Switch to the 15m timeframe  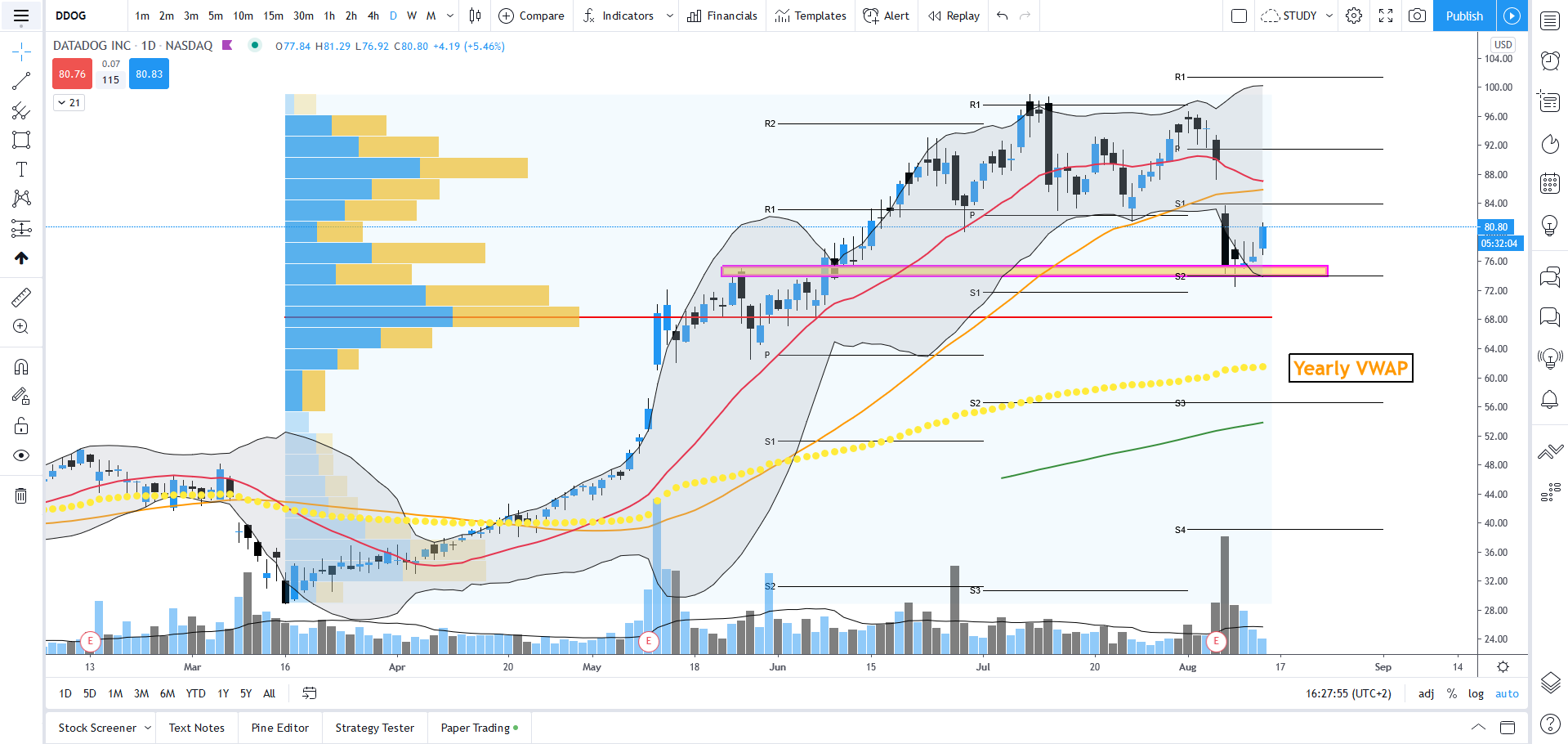pos(273,16)
